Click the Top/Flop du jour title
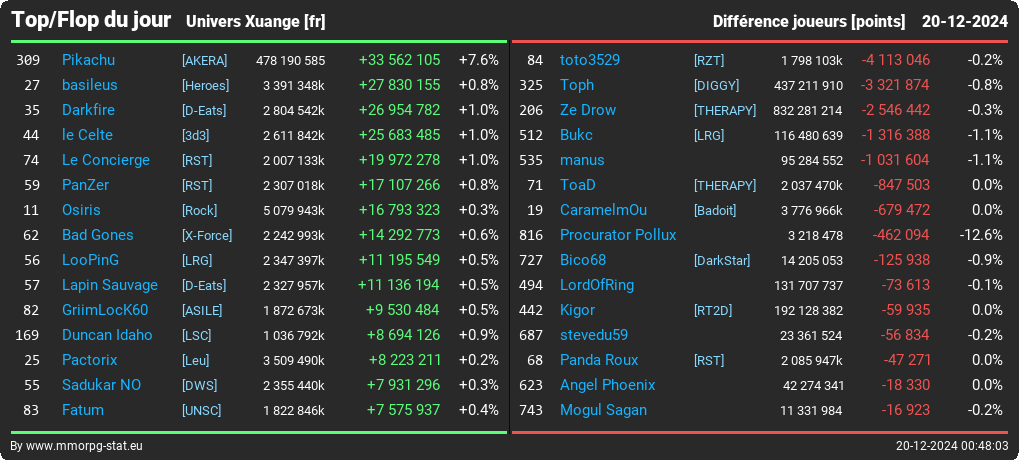Image resolution: width=1019 pixels, height=460 pixels. pos(91,20)
